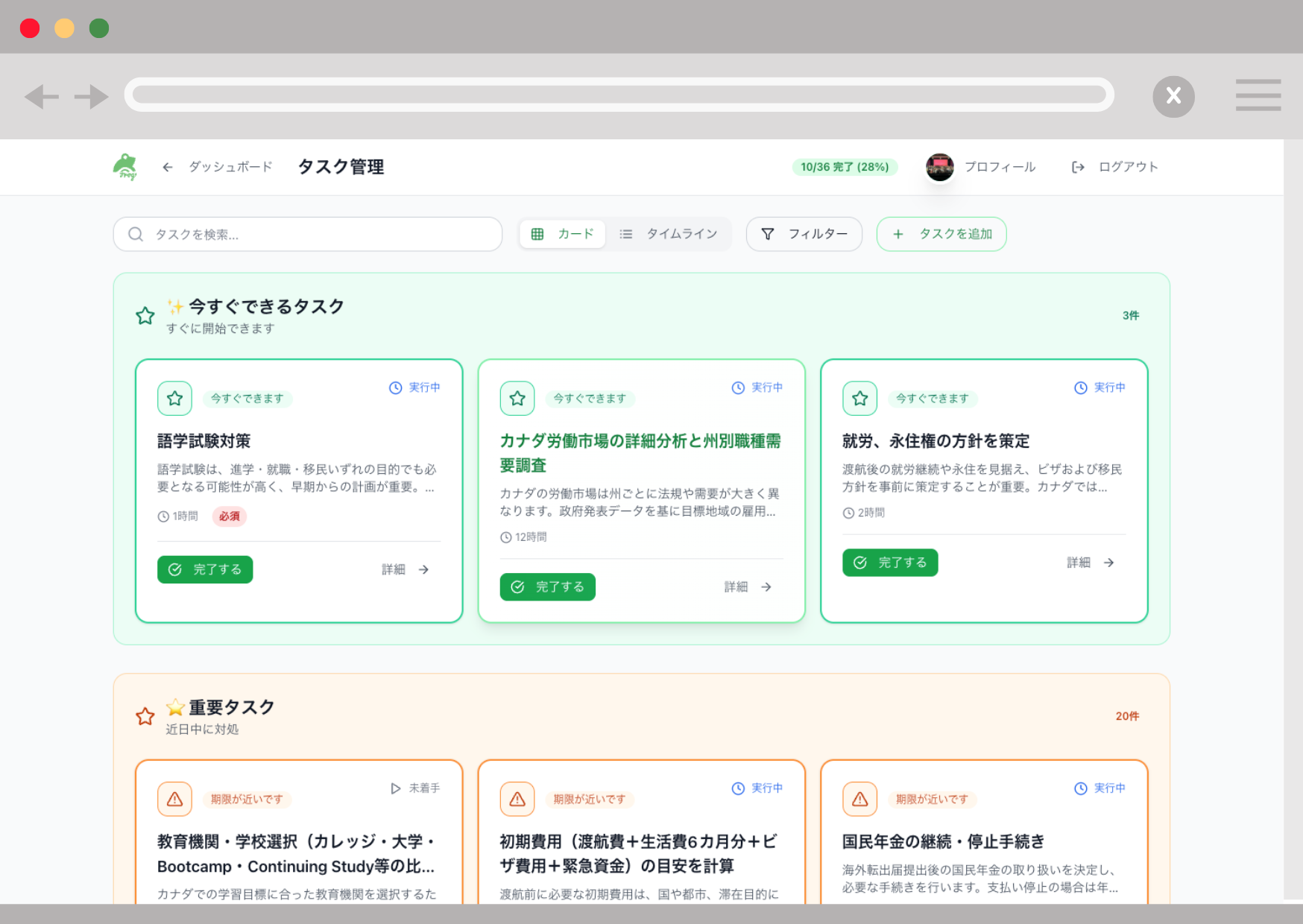Click the 3件 count in 今すぐできるタスク
The height and width of the screenshot is (924, 1303).
[1131, 316]
